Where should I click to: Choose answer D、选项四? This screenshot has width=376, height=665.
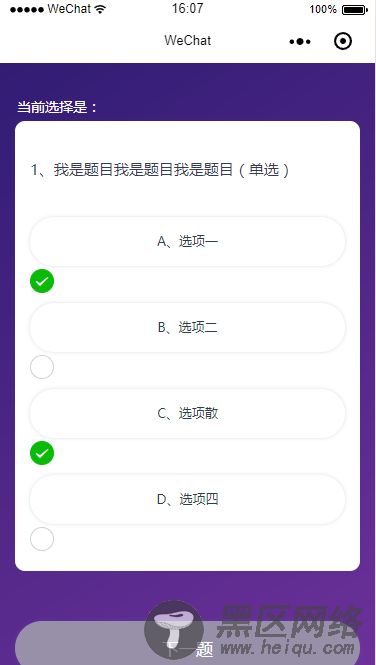(187, 500)
